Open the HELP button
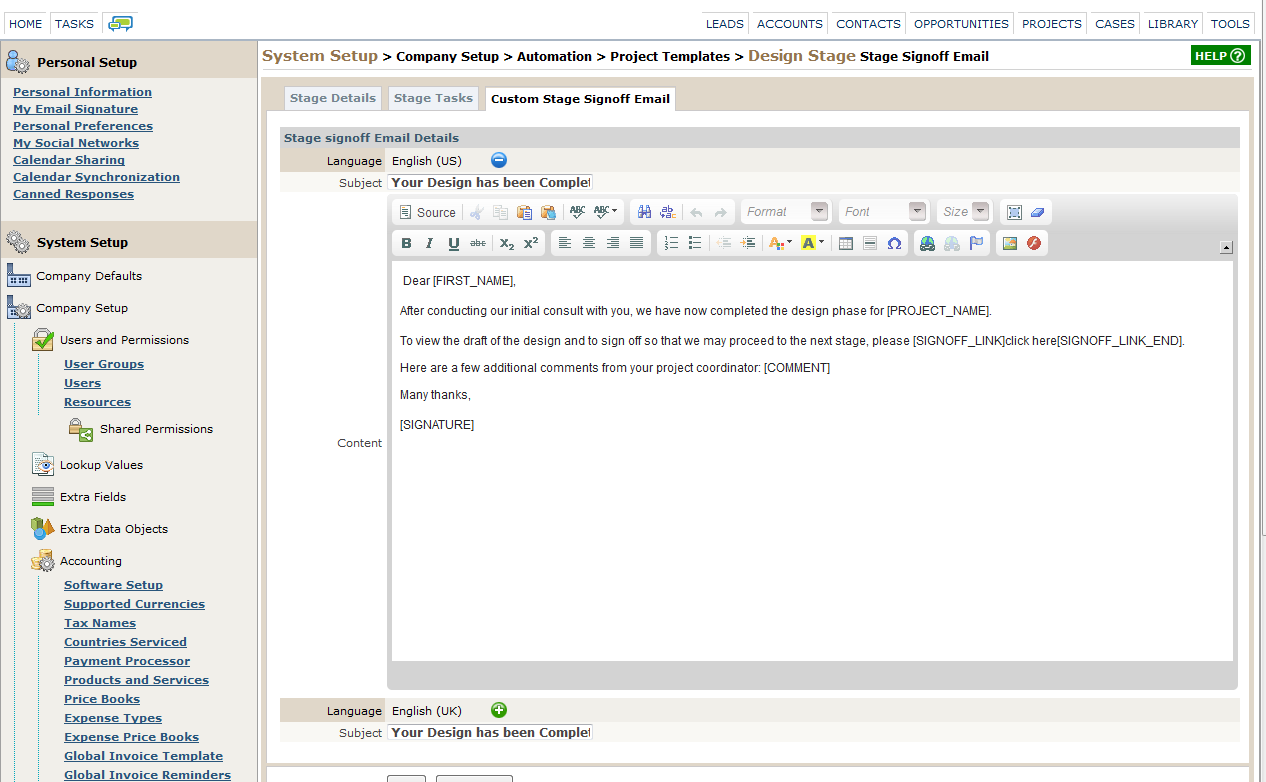This screenshot has height=782, width=1266. (x=1221, y=56)
